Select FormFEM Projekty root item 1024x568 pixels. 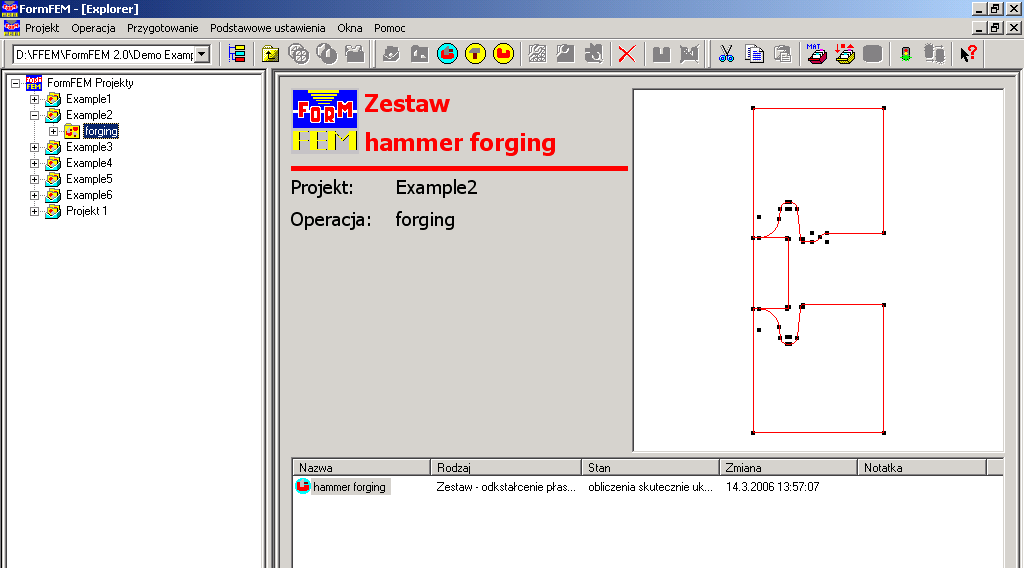(x=90, y=83)
